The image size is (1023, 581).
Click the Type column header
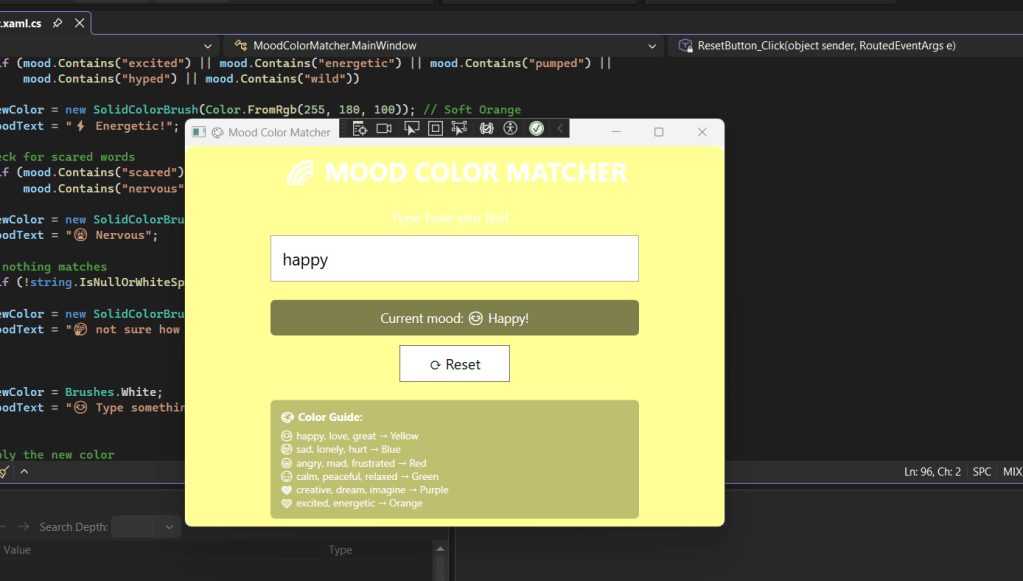point(340,550)
